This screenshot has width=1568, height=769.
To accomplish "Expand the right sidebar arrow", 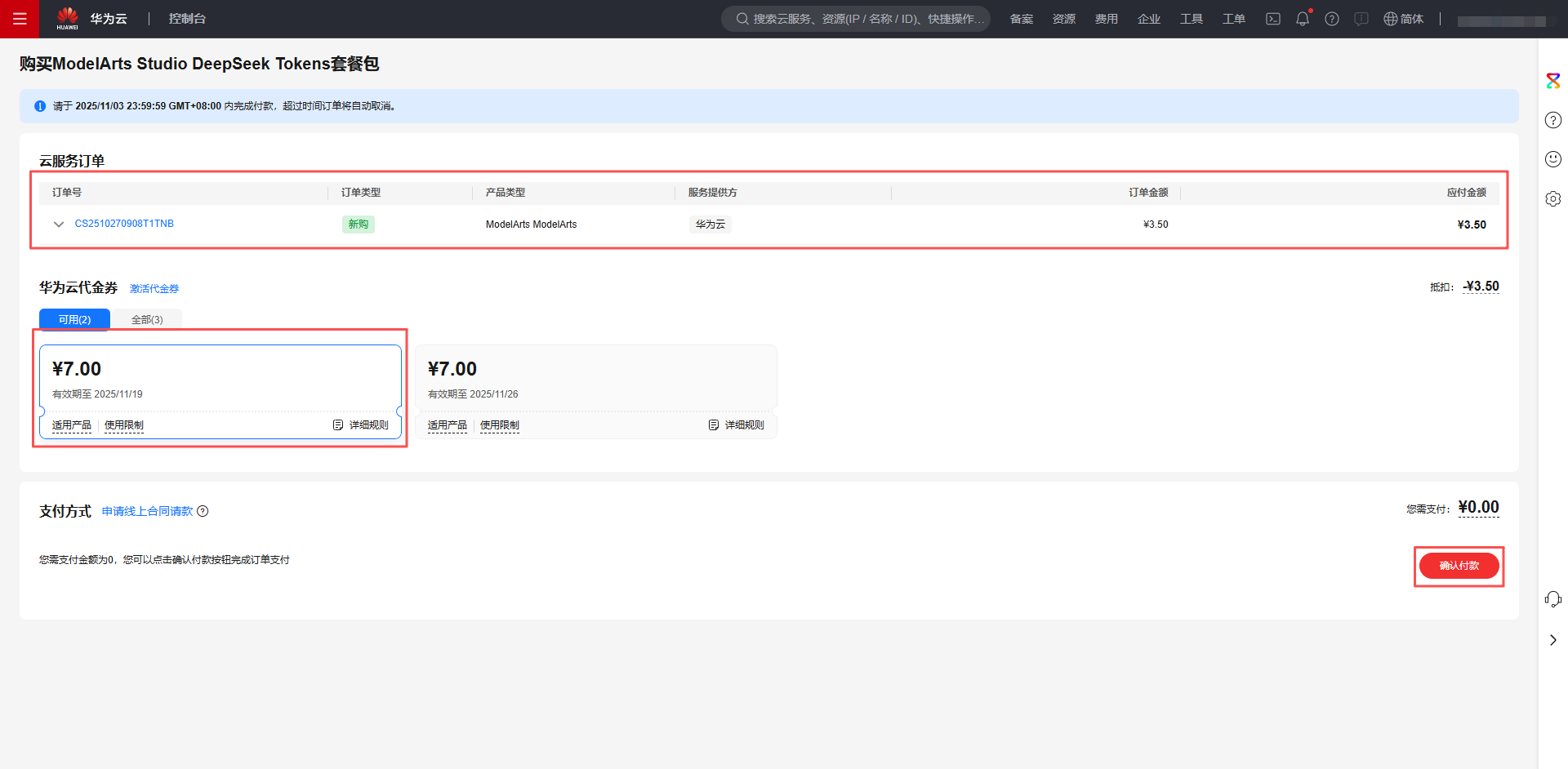I will coord(1552,640).
